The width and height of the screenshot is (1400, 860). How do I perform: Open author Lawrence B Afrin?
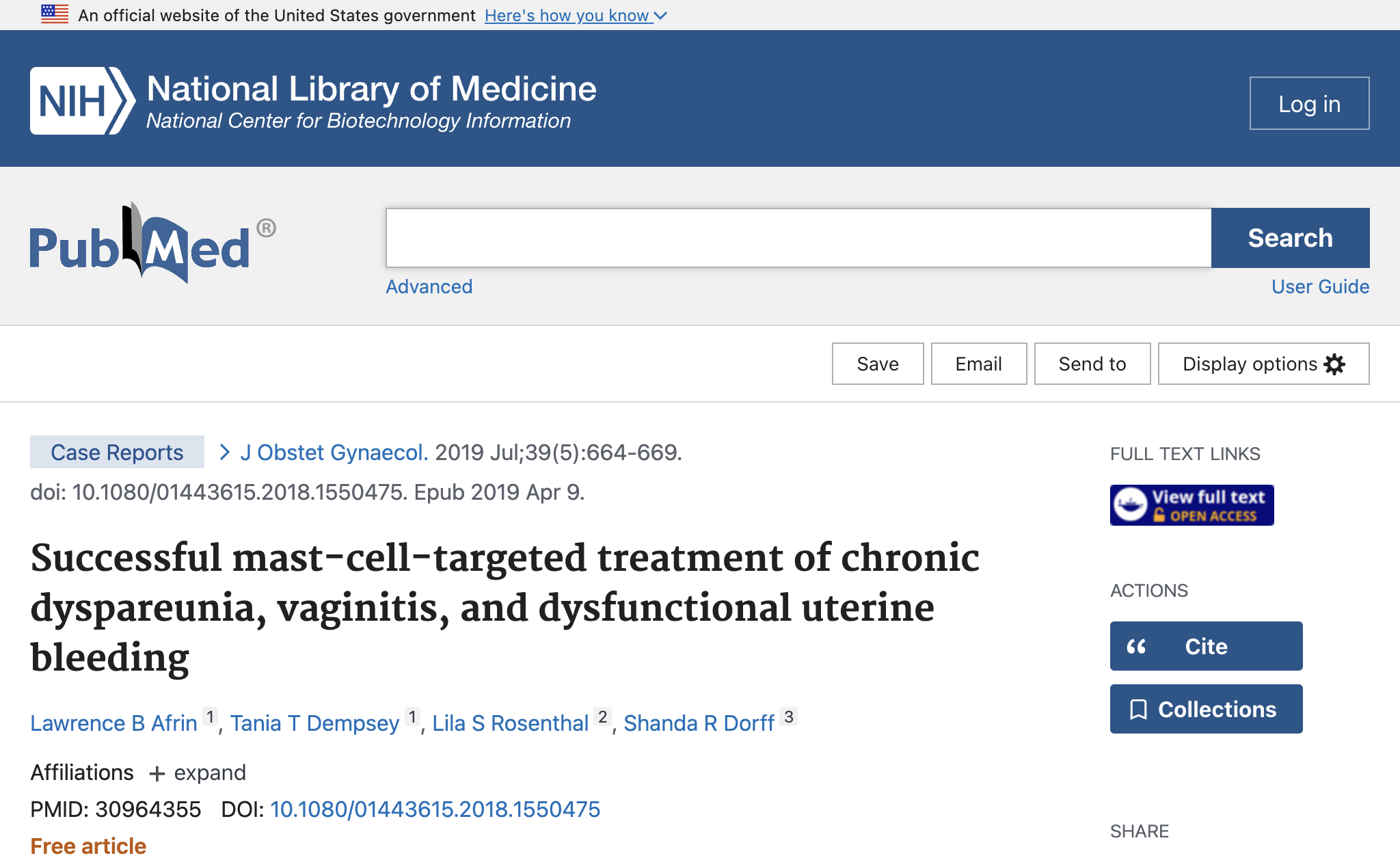pos(113,723)
